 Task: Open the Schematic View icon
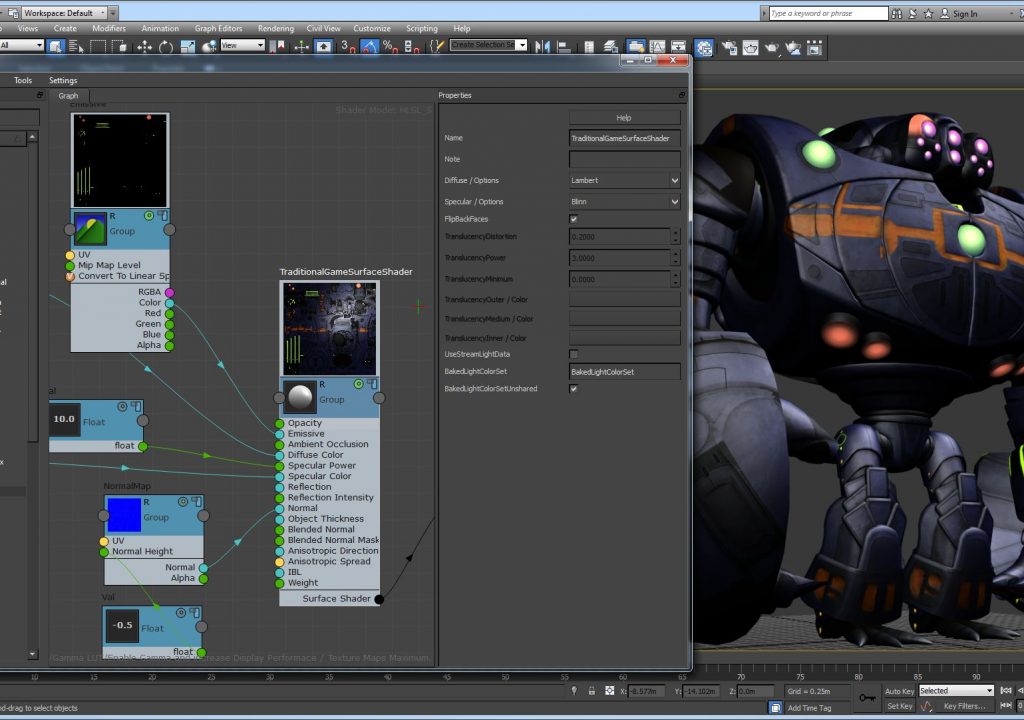pyautogui.click(x=679, y=46)
